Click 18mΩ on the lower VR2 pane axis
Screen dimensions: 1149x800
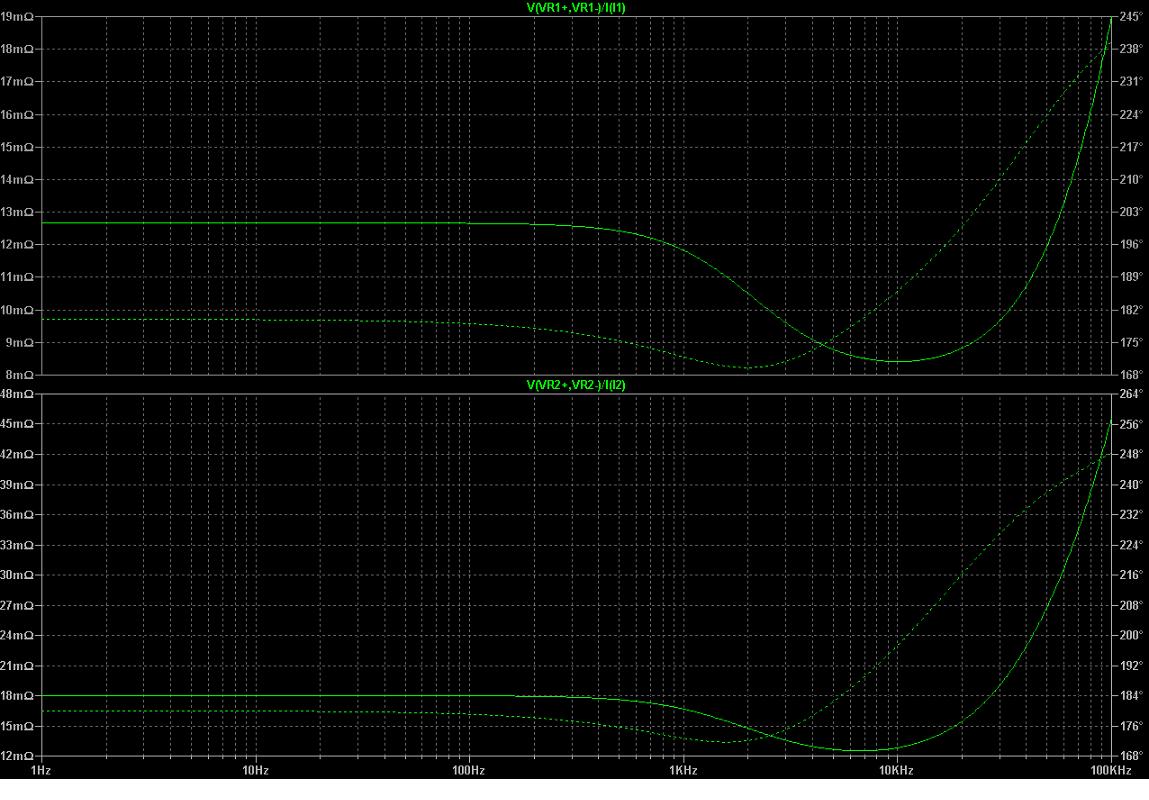point(17,696)
